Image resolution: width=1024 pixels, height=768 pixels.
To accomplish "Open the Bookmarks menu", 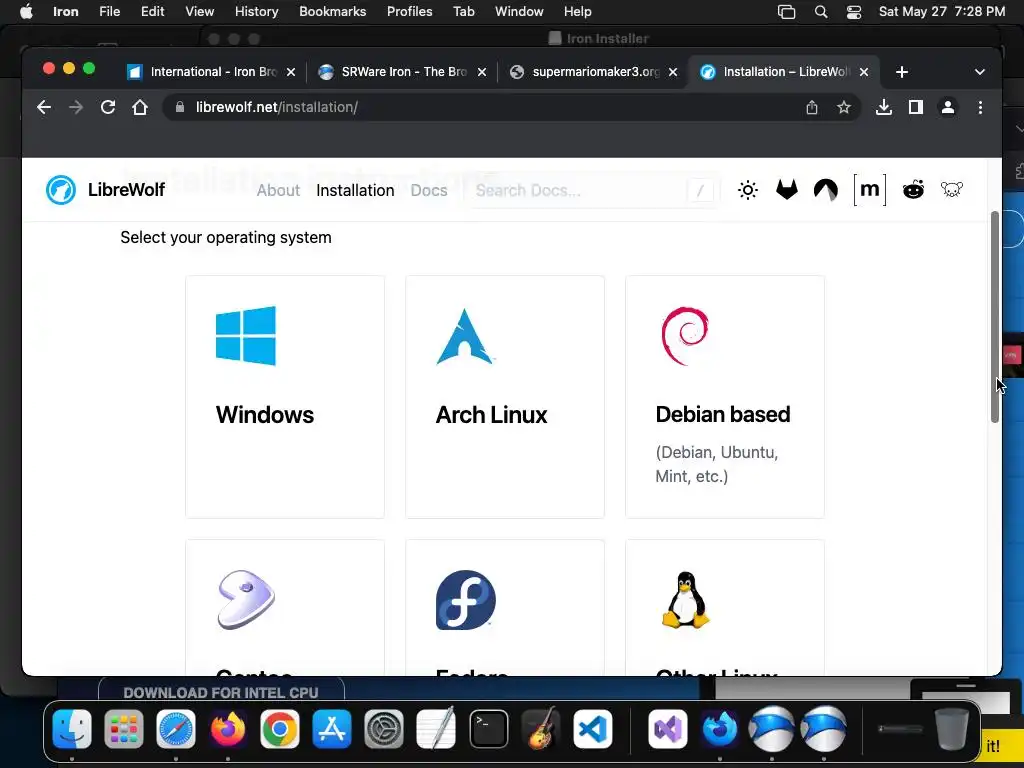I will [332, 11].
